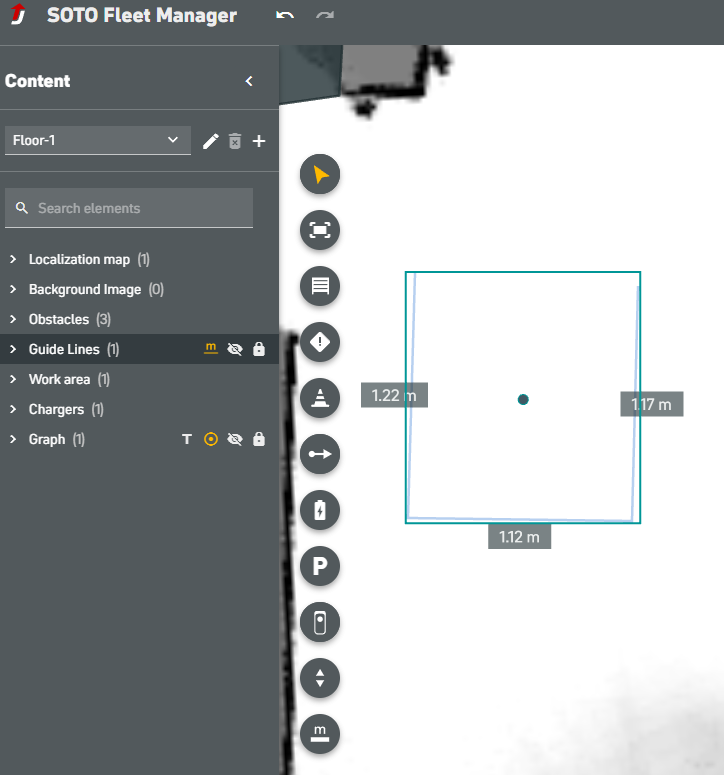
Task: Toggle visibility of Guide Lines
Action: pos(235,349)
